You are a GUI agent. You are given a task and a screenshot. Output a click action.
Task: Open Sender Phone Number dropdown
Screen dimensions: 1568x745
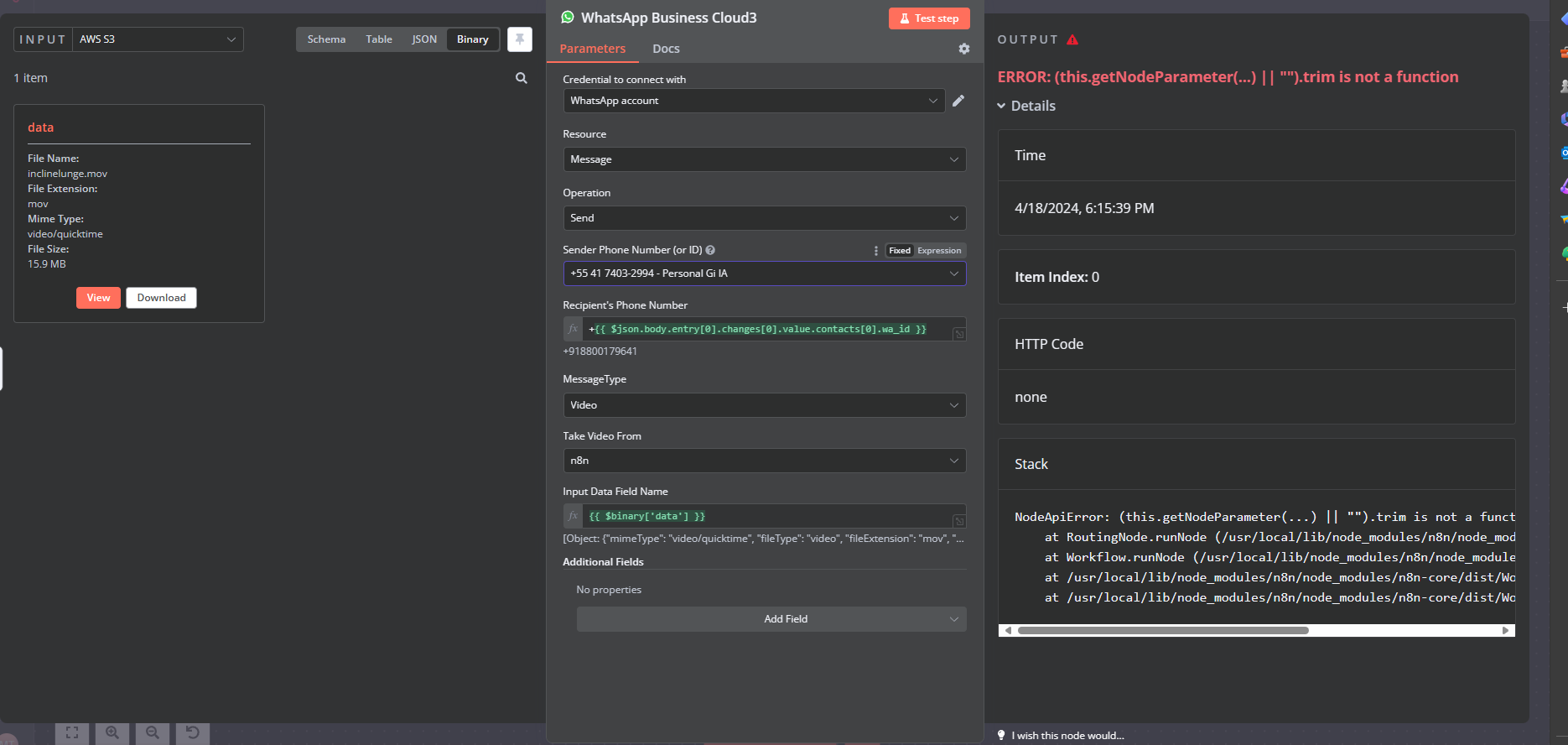click(765, 274)
